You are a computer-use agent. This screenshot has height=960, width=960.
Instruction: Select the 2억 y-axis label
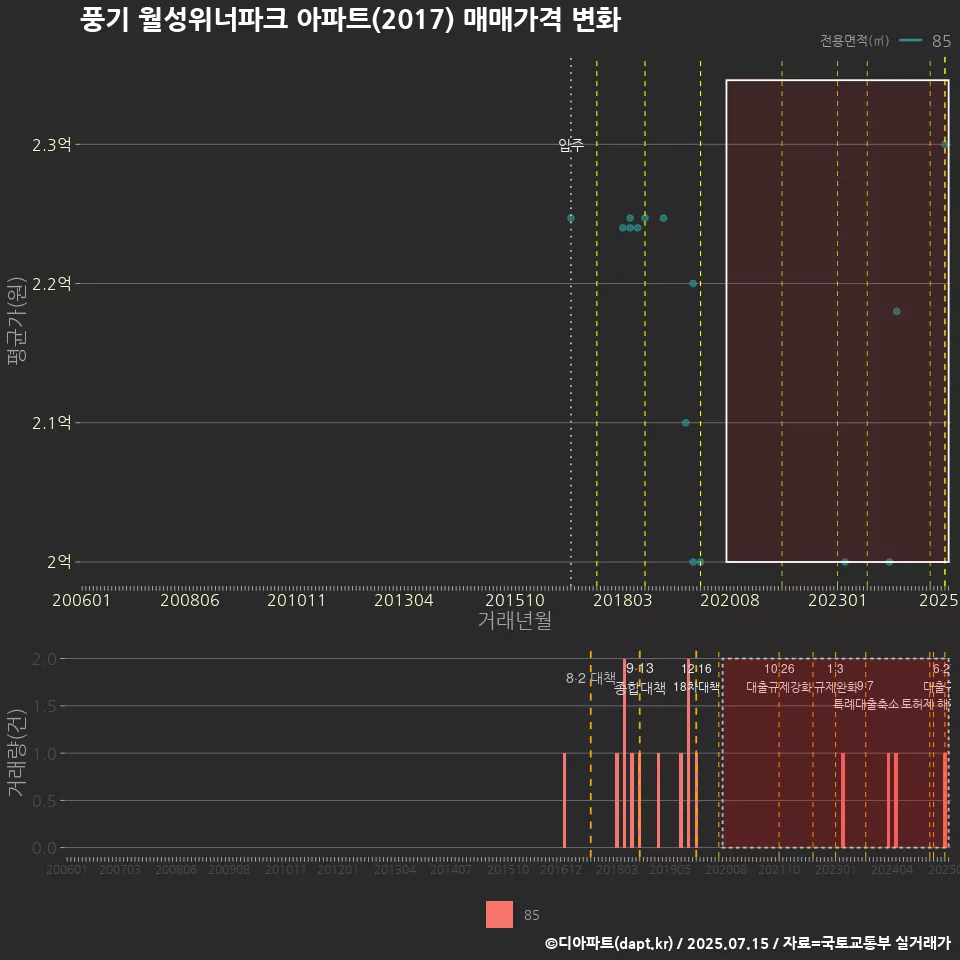[x=59, y=561]
